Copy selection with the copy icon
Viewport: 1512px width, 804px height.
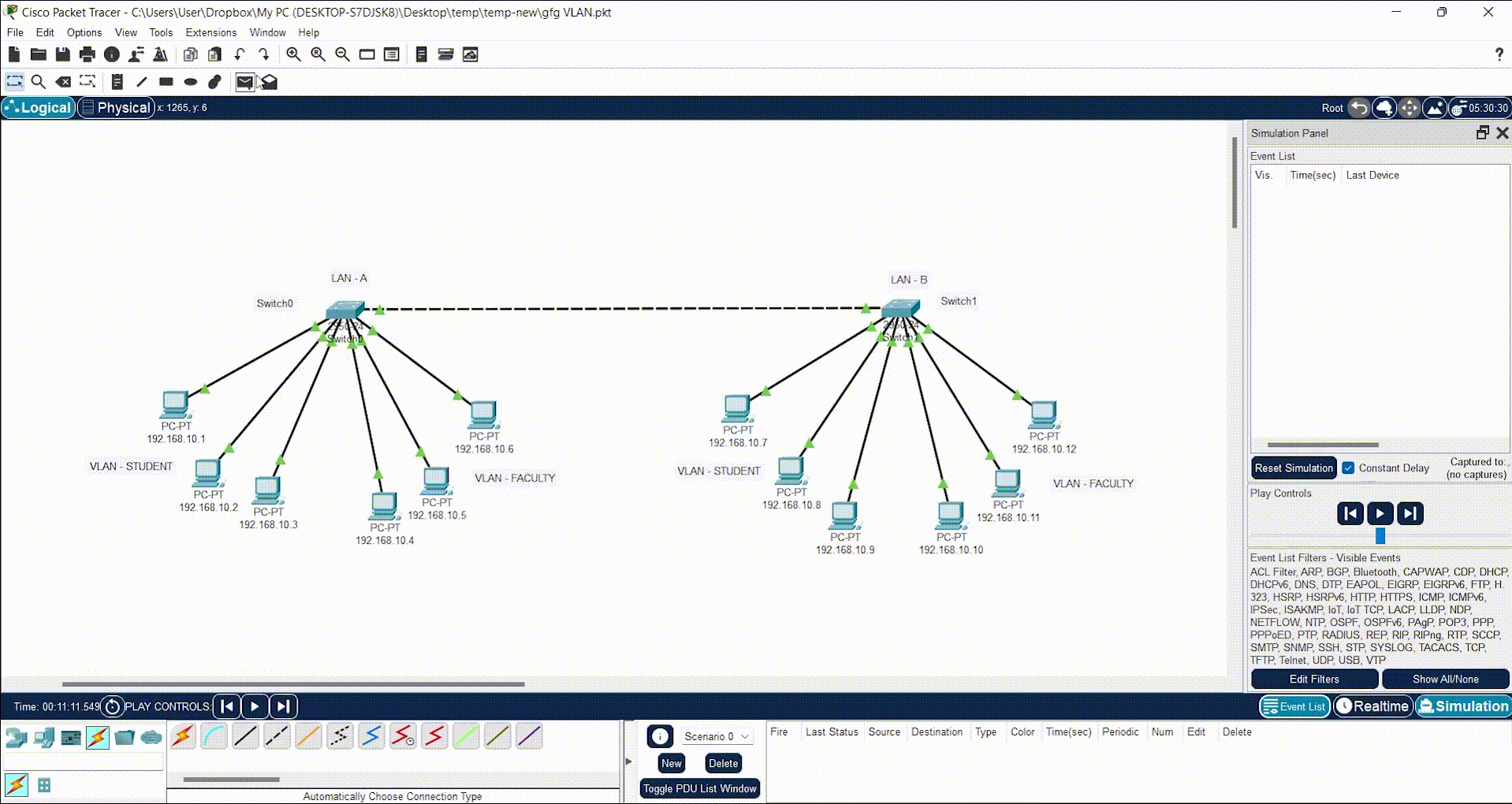[190, 54]
